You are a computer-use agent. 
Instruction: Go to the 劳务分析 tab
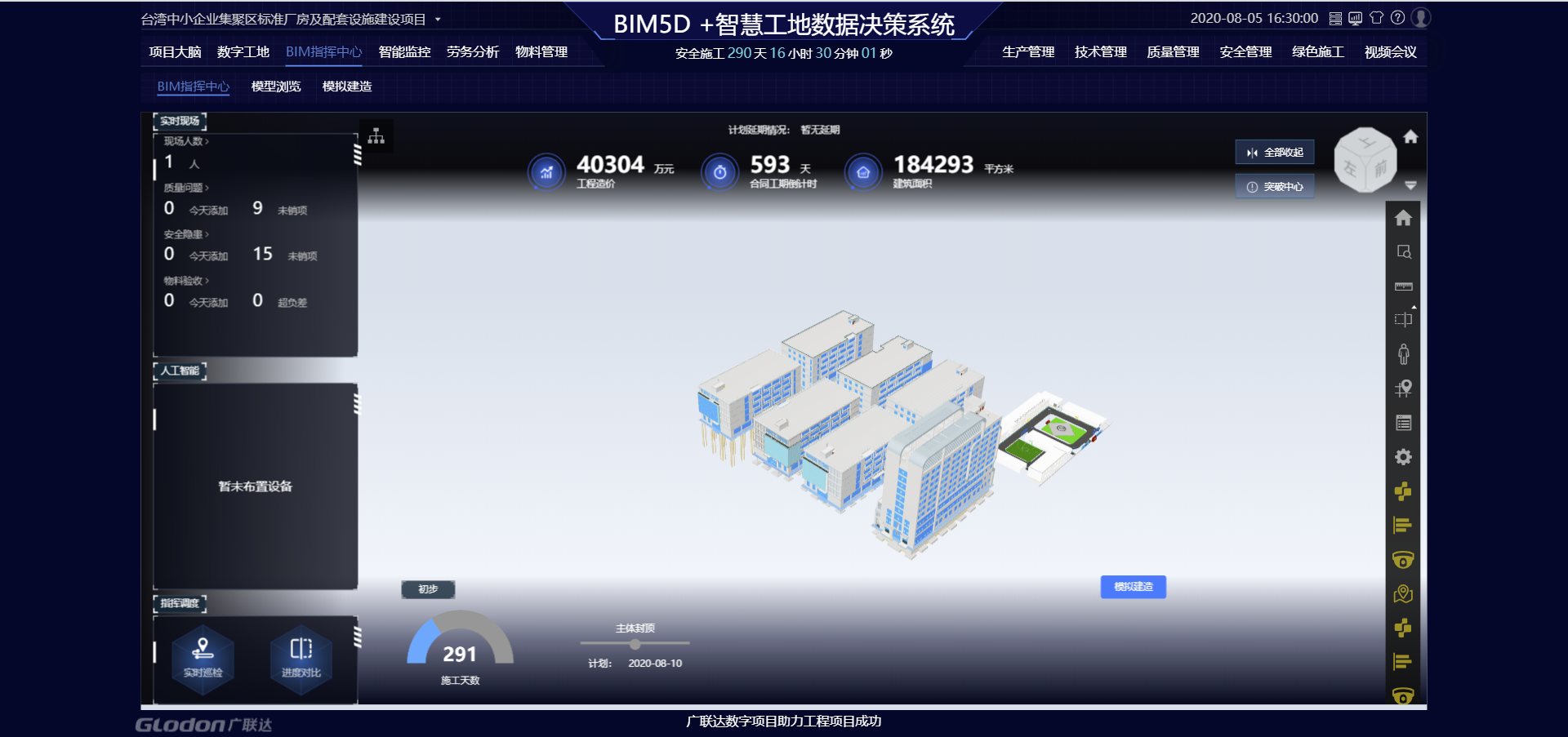[473, 52]
